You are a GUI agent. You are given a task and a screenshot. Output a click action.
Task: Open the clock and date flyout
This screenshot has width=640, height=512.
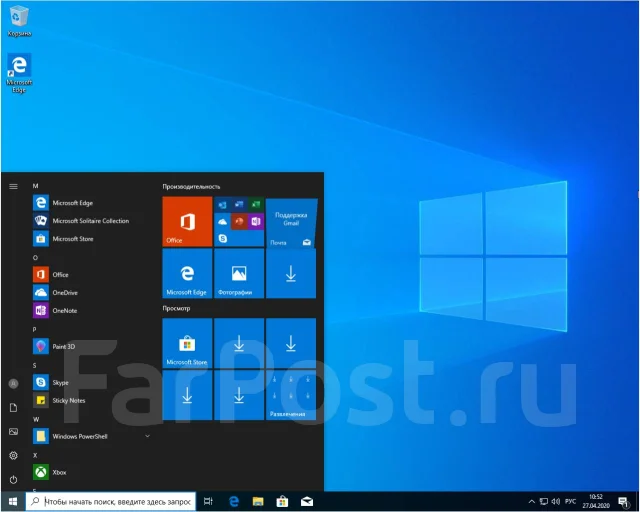[596, 502]
